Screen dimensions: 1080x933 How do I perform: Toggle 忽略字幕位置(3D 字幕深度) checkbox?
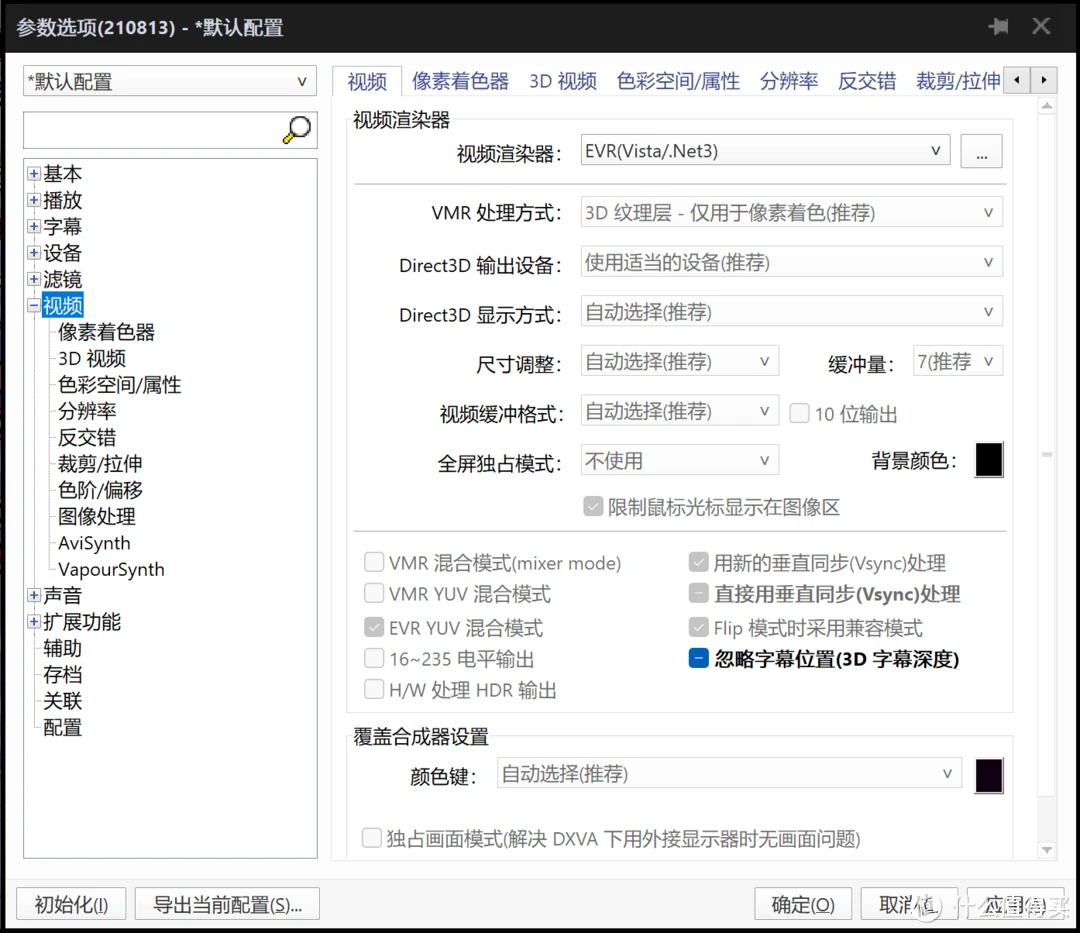click(x=698, y=658)
